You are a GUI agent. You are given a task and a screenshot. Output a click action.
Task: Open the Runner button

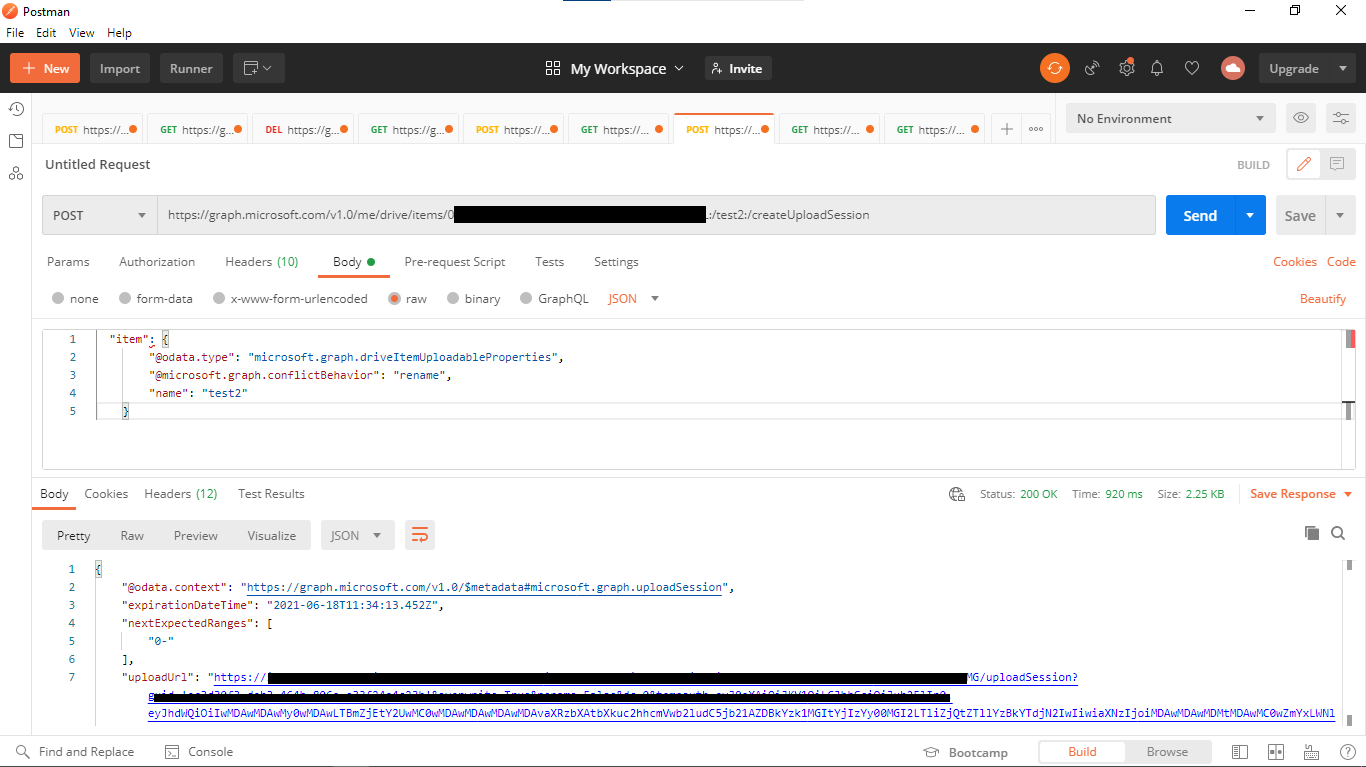(x=191, y=68)
